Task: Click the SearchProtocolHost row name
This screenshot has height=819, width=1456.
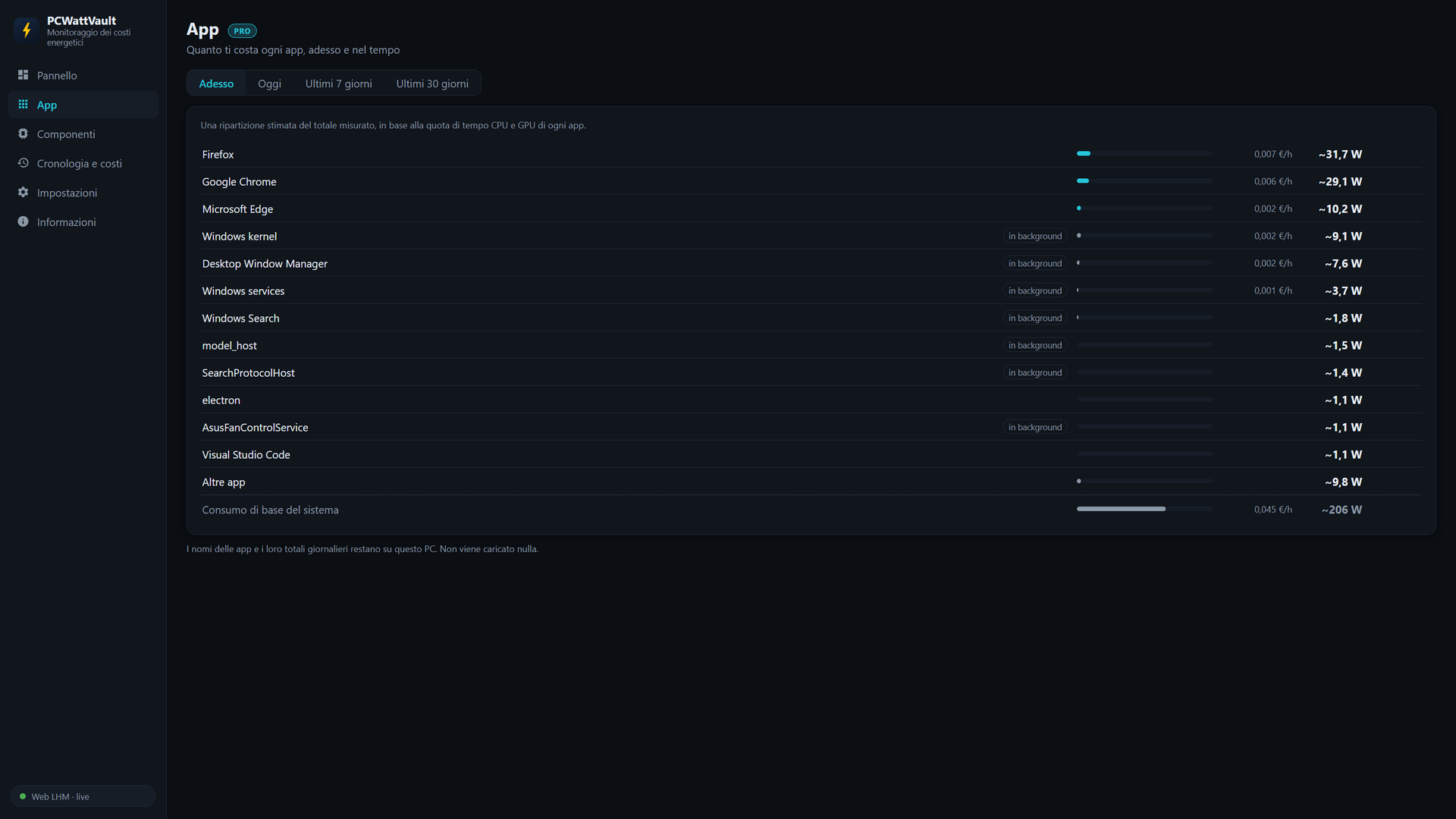Action: point(248,373)
